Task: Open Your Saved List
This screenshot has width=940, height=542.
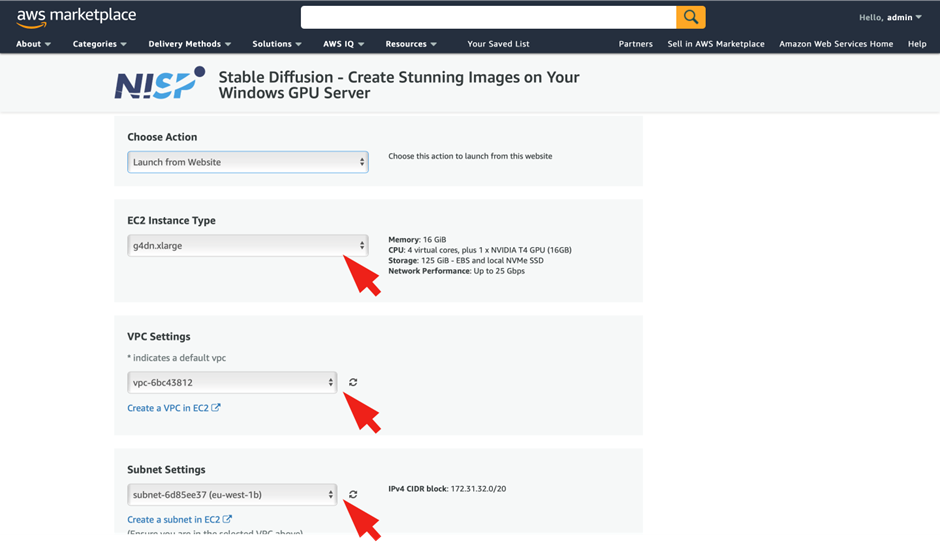Action: 498,44
